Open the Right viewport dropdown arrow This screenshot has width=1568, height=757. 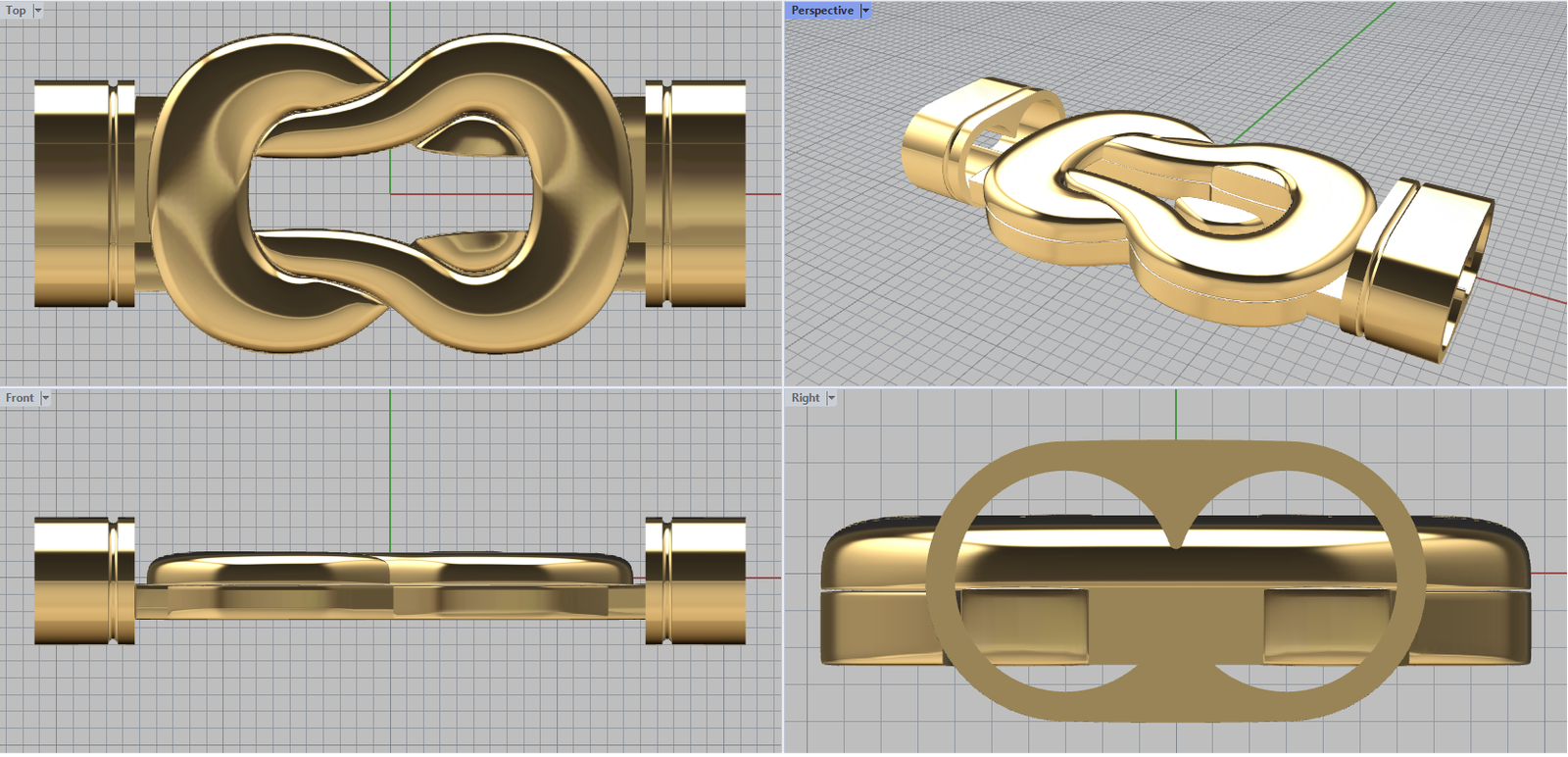click(x=831, y=398)
